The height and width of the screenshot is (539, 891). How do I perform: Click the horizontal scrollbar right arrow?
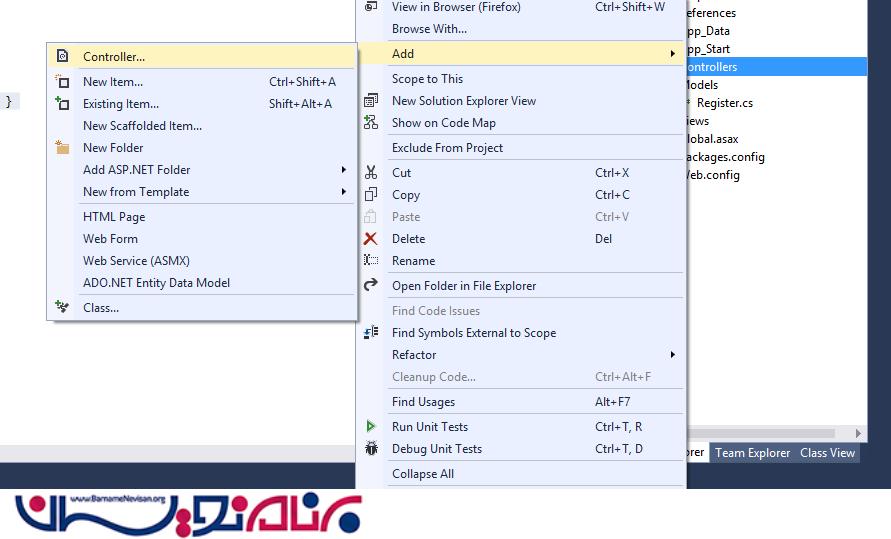[859, 433]
